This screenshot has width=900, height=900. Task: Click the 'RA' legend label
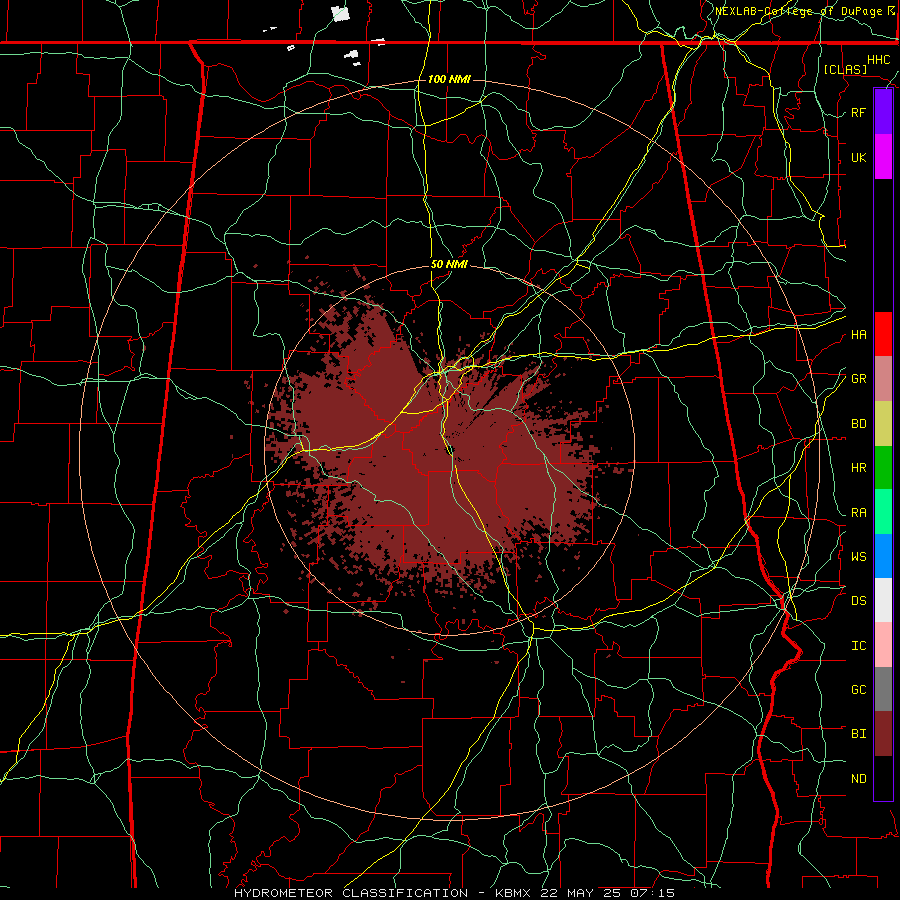[858, 513]
